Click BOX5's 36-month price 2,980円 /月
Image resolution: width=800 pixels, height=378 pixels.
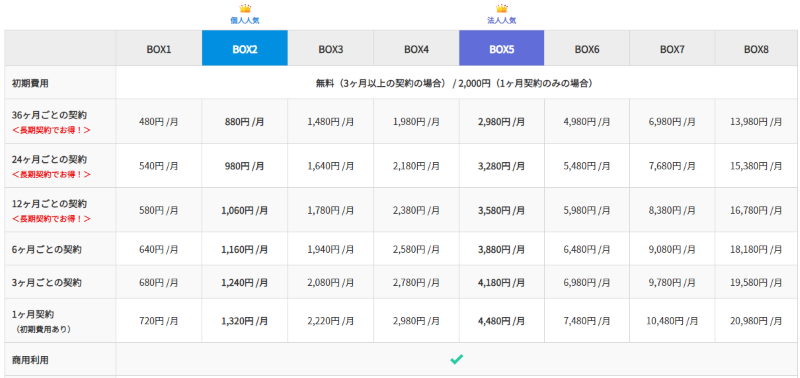pyautogui.click(x=502, y=122)
